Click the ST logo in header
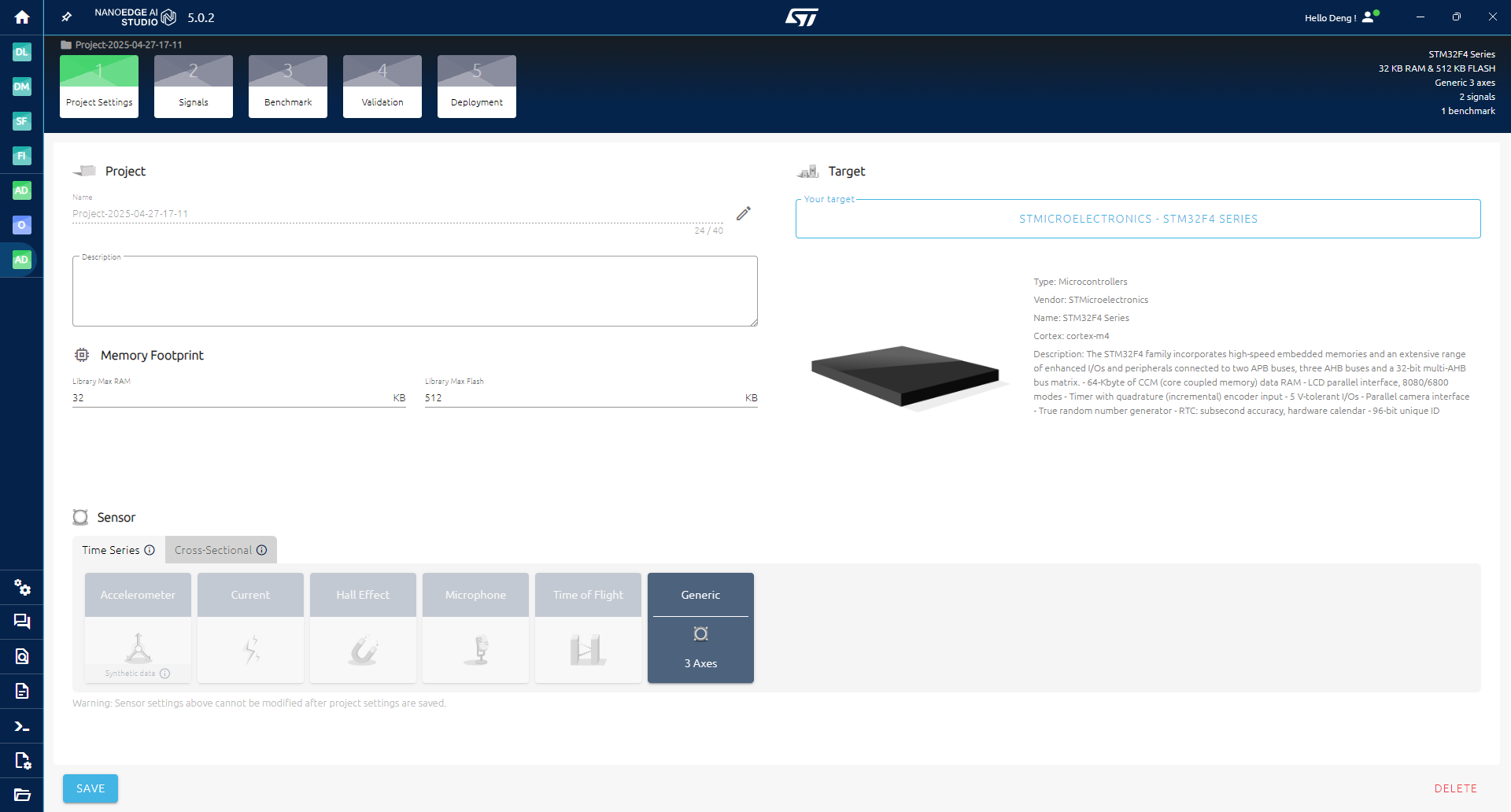This screenshot has width=1511, height=812. (802, 17)
